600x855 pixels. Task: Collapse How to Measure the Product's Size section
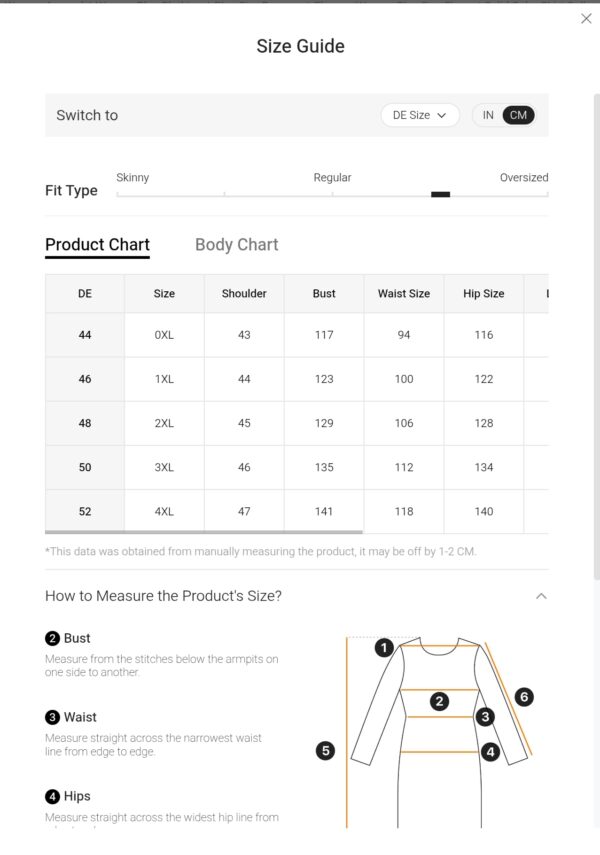tap(541, 596)
